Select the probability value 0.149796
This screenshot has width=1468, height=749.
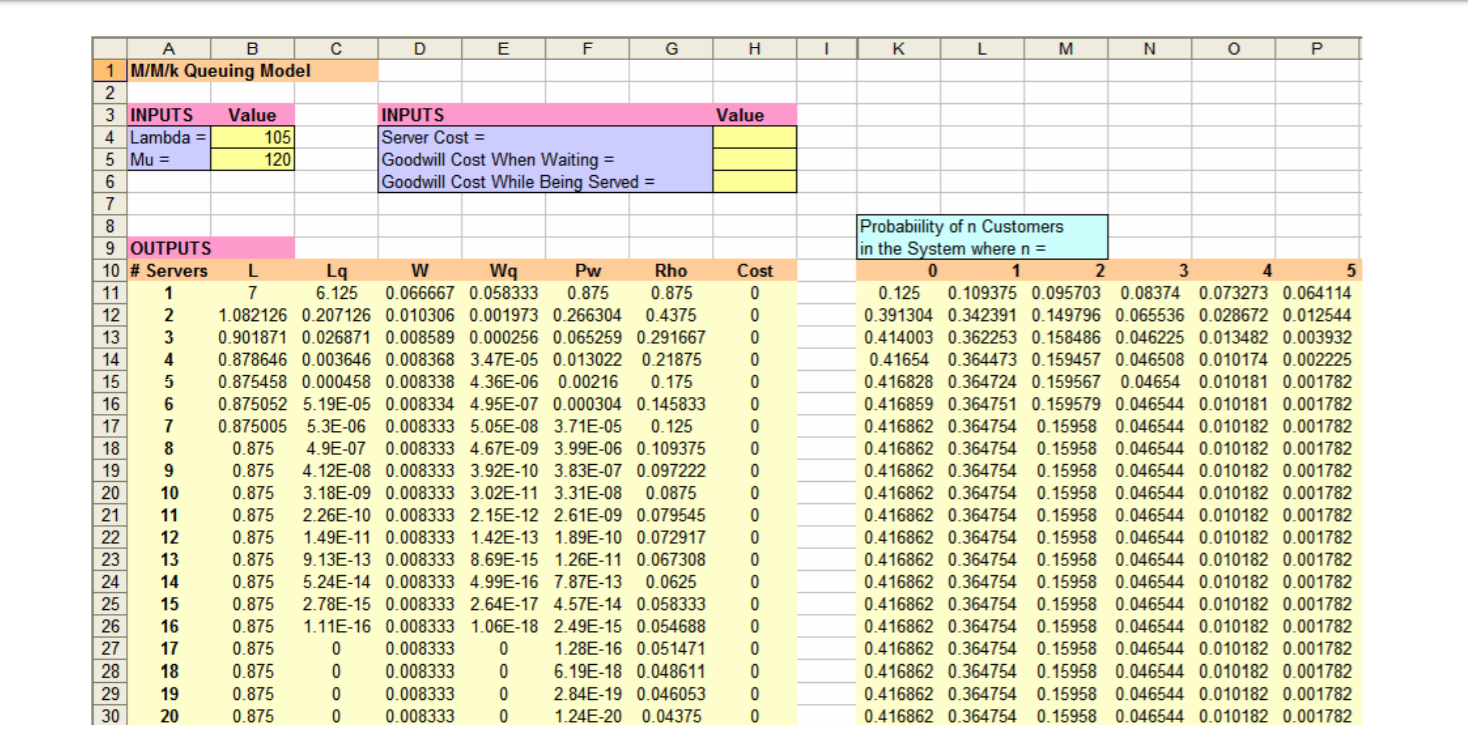coord(1066,315)
